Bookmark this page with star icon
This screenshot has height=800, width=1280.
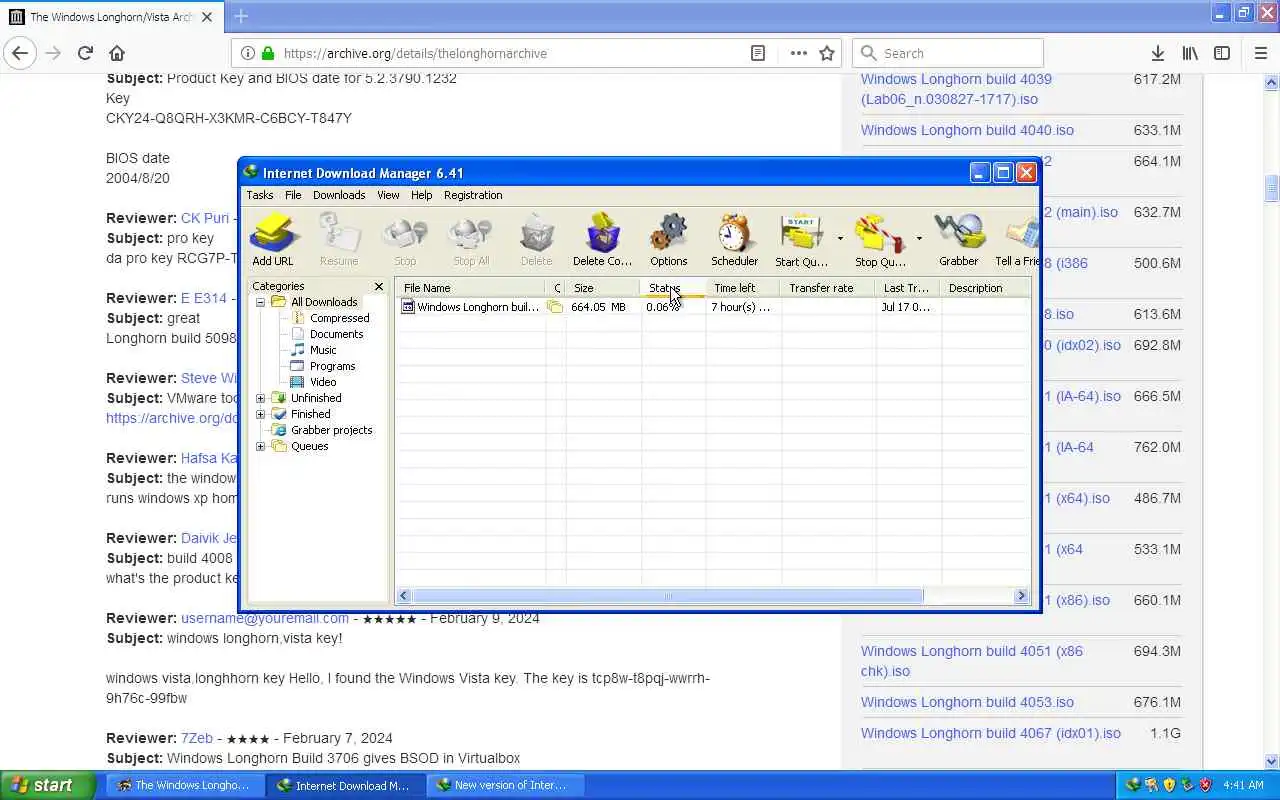[x=827, y=53]
